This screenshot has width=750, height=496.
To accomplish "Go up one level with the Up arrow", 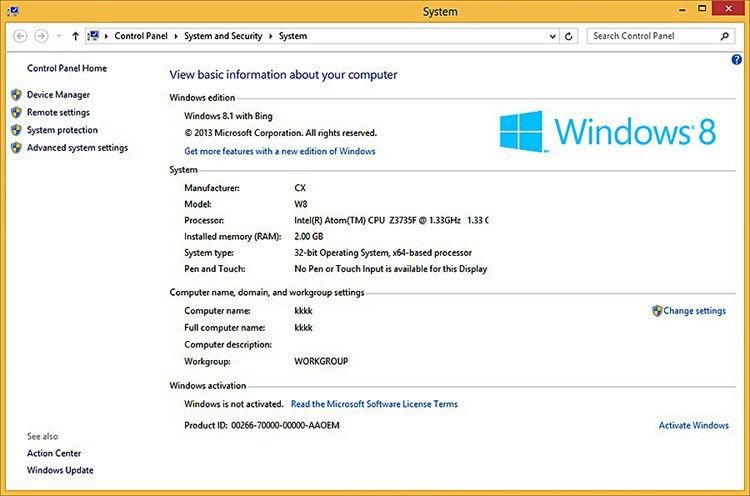I will pyautogui.click(x=75, y=36).
